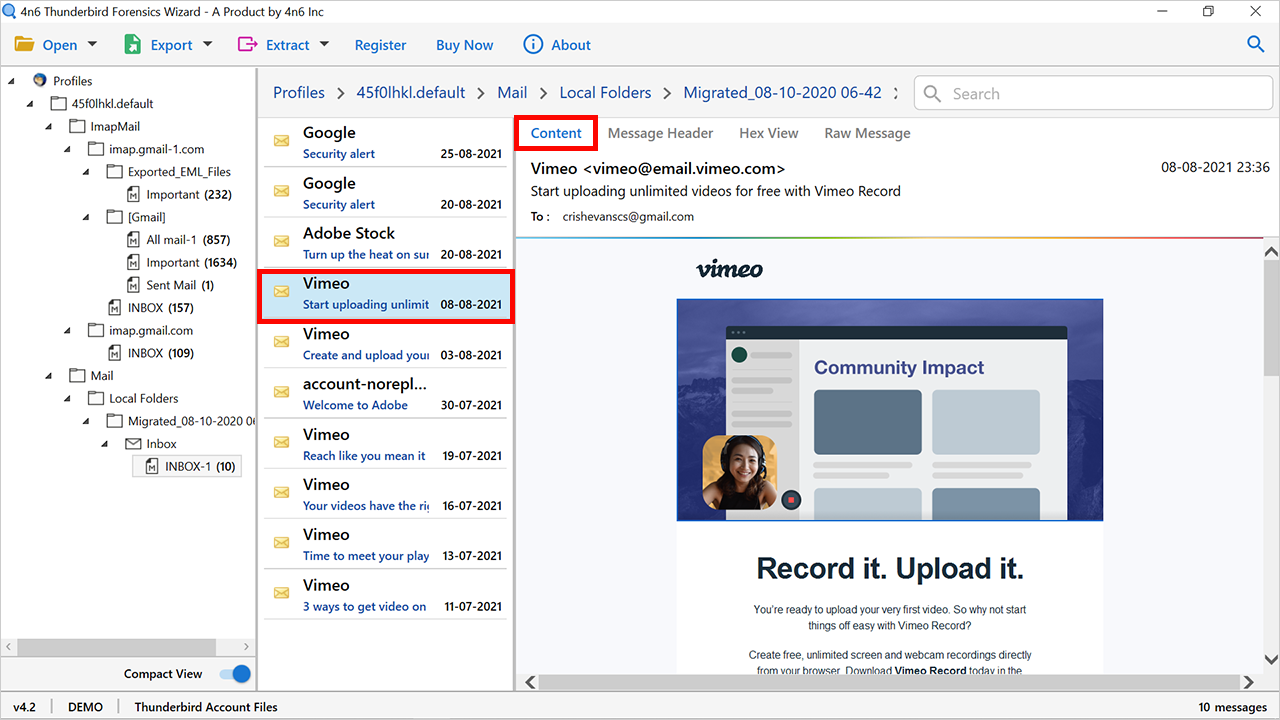This screenshot has width=1280, height=720.
Task: Click Local Folders in the breadcrumb
Action: pyautogui.click(x=605, y=92)
